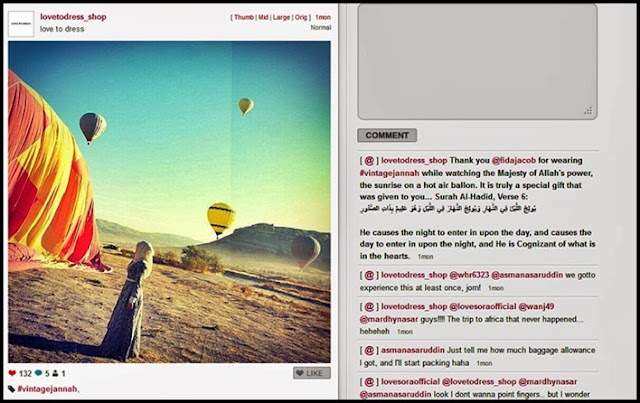The height and width of the screenshot is (403, 640).
Task: Click the person tagged-users icon
Action: (x=56, y=373)
